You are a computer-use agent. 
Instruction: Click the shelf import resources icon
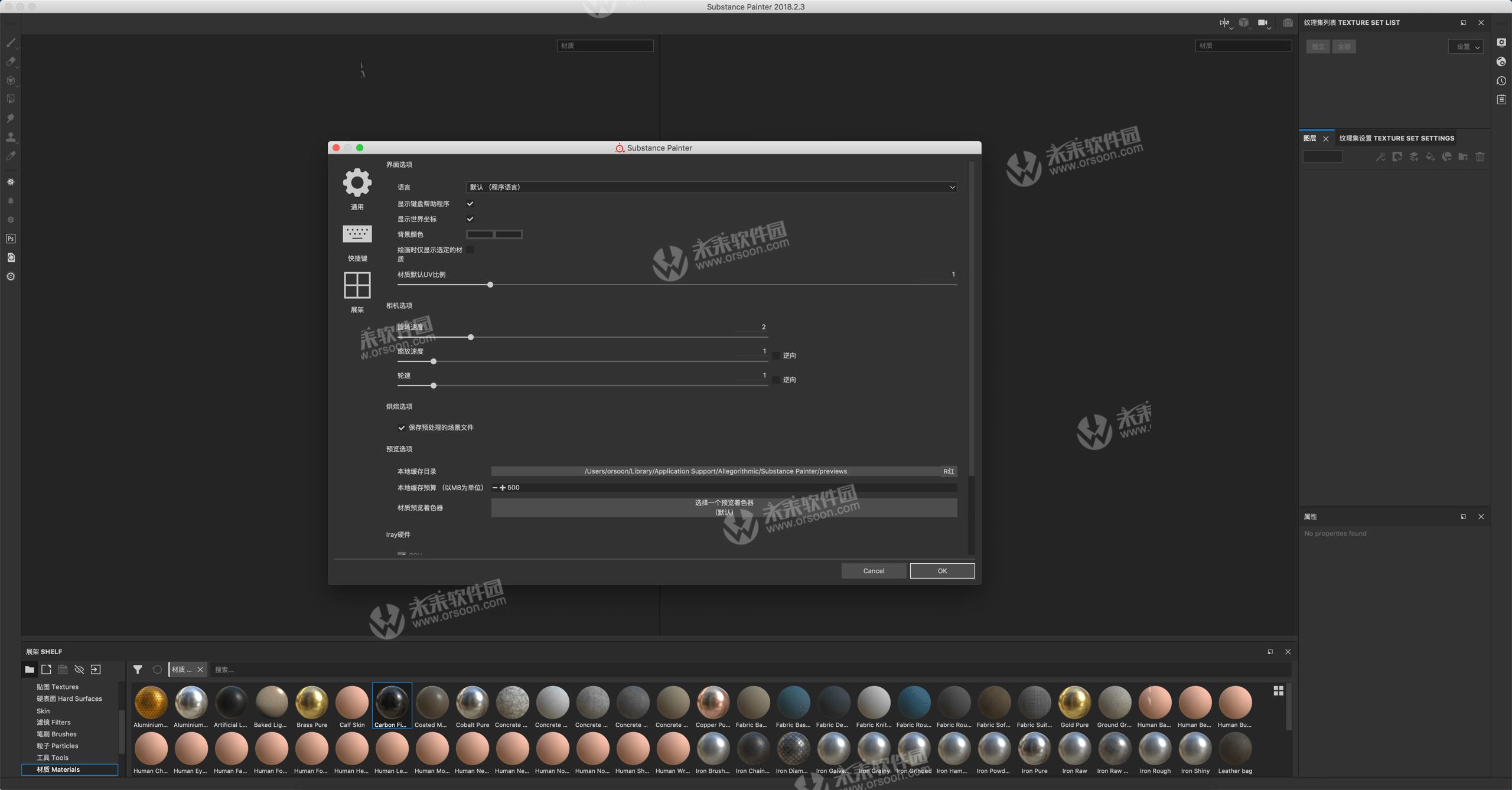(96, 669)
